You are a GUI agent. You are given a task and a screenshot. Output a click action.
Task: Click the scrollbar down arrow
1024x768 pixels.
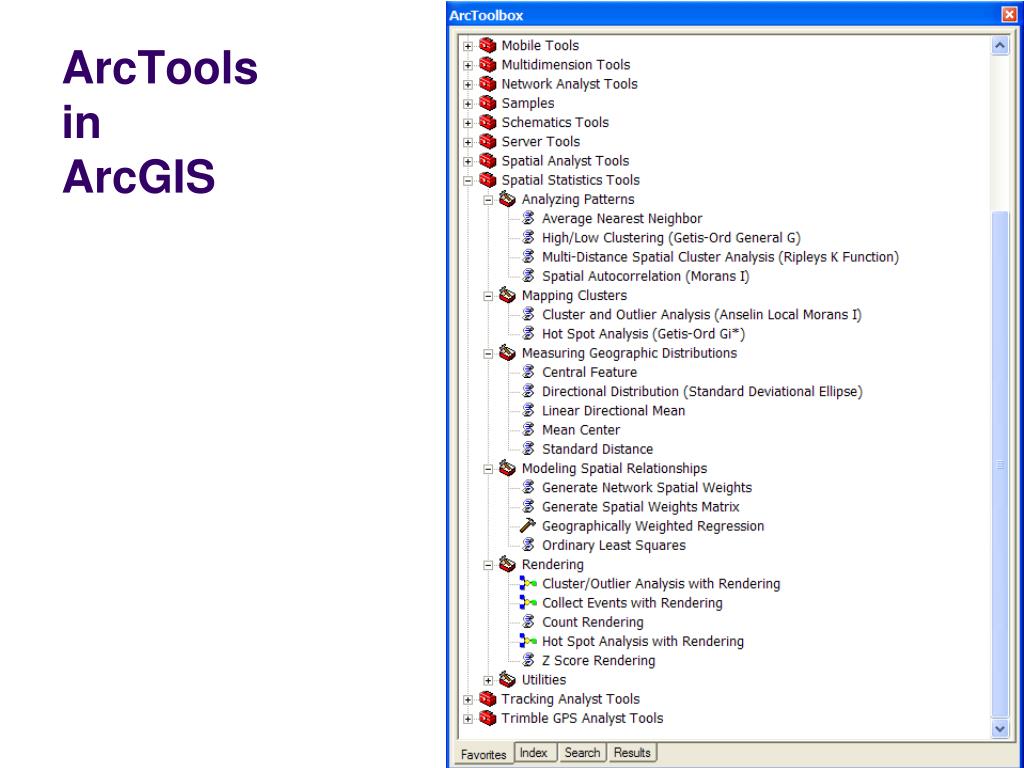(x=1000, y=728)
